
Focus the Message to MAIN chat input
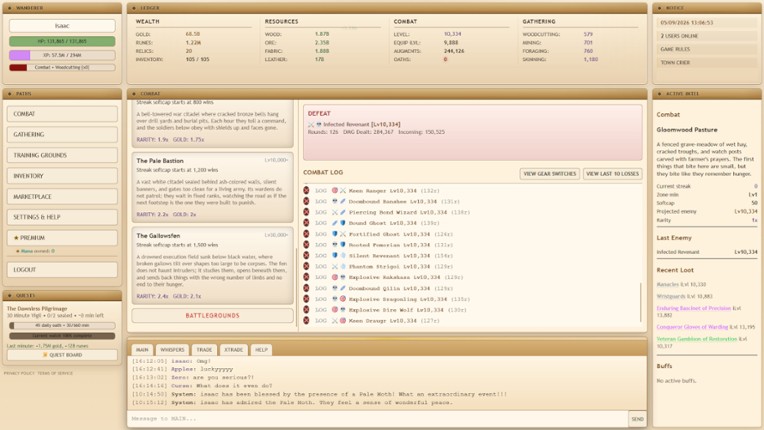coord(378,418)
